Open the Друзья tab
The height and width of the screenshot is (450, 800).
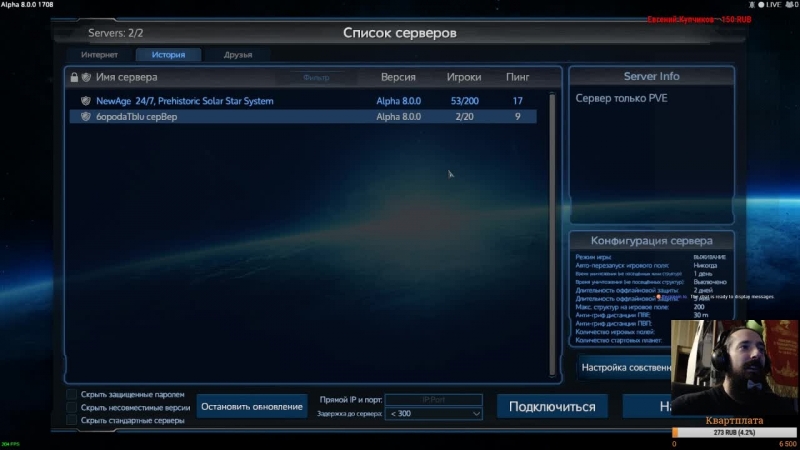coord(238,55)
